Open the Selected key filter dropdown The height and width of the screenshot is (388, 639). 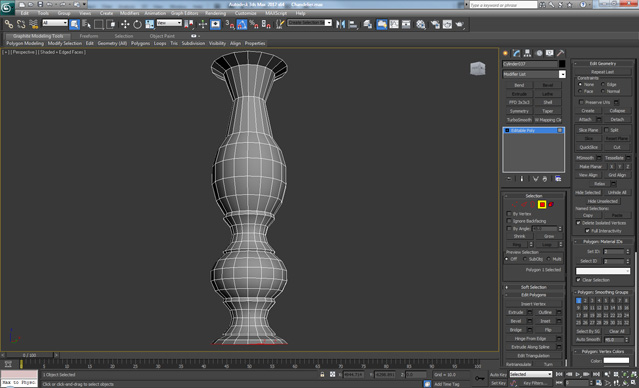[531, 374]
